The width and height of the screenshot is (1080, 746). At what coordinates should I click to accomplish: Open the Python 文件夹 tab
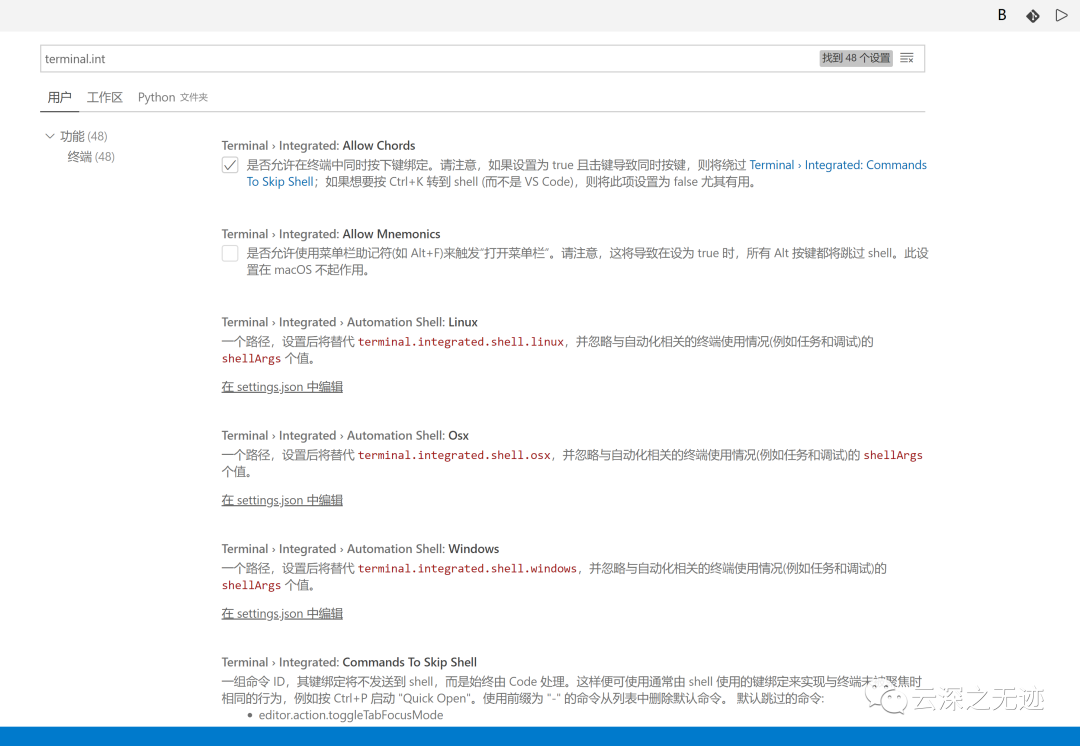172,97
